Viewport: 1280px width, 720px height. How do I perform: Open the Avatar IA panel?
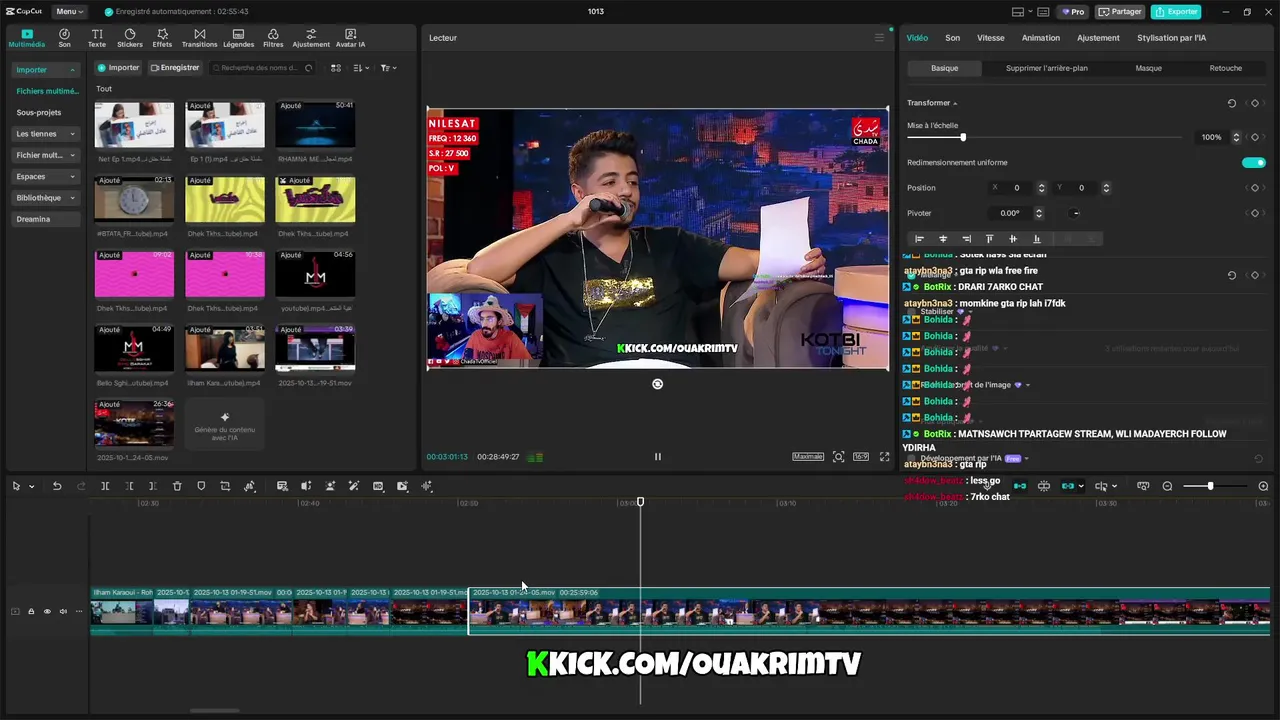pos(350,38)
